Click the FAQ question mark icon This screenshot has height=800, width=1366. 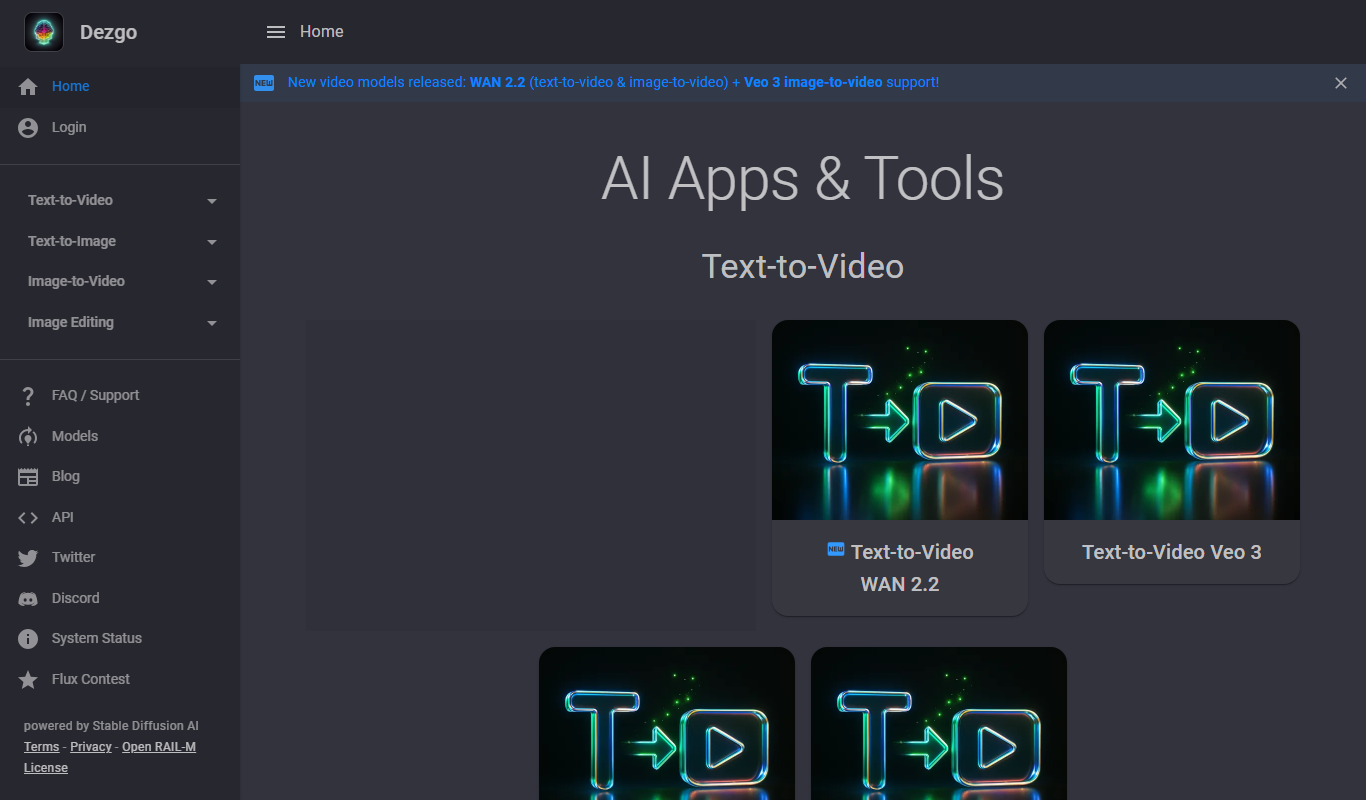click(x=28, y=396)
